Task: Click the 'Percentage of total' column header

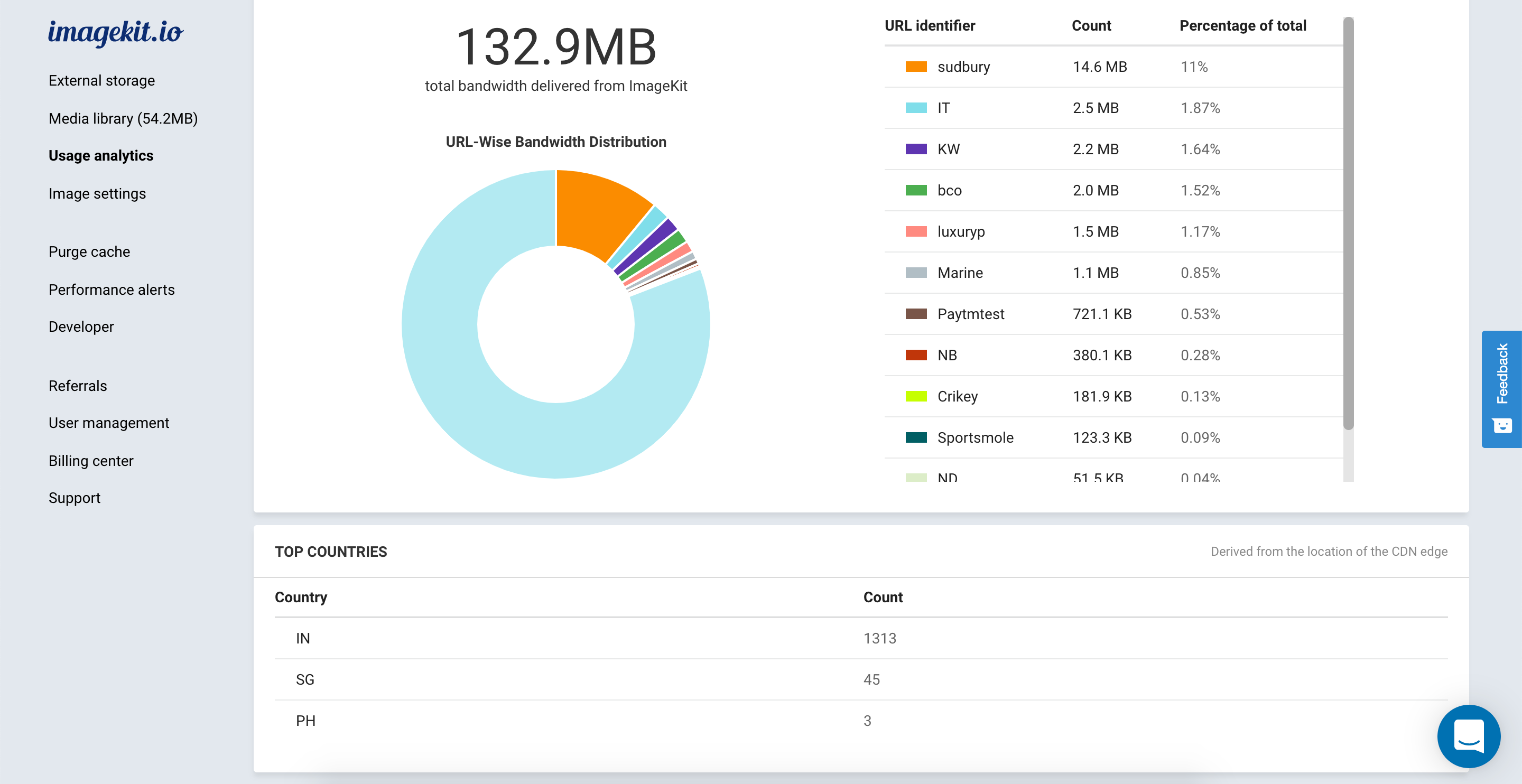Action: (x=1242, y=25)
